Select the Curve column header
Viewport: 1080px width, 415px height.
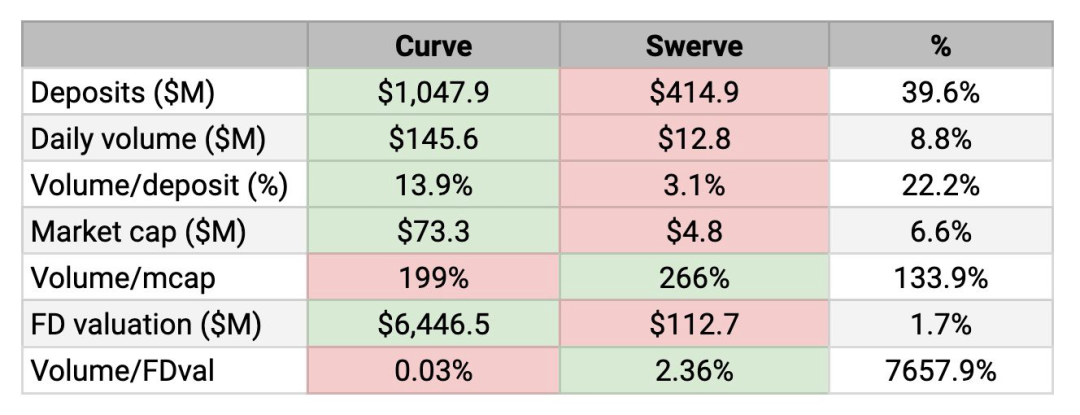(433, 45)
